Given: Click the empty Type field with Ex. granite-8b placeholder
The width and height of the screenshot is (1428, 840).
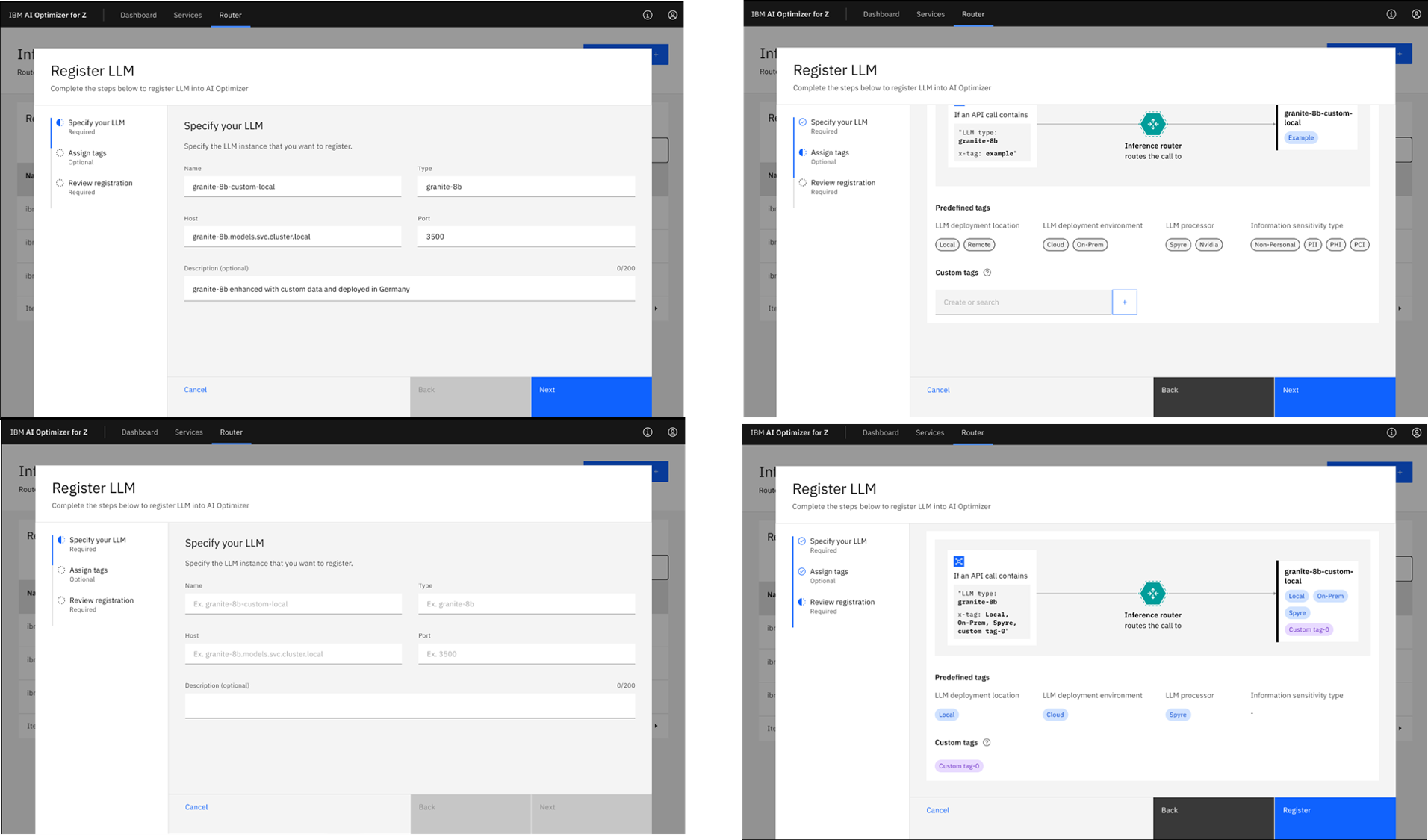Looking at the screenshot, I should (x=527, y=604).
